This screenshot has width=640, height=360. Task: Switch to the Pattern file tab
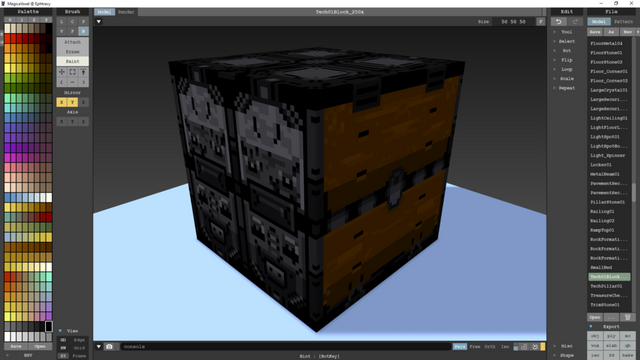pos(623,22)
